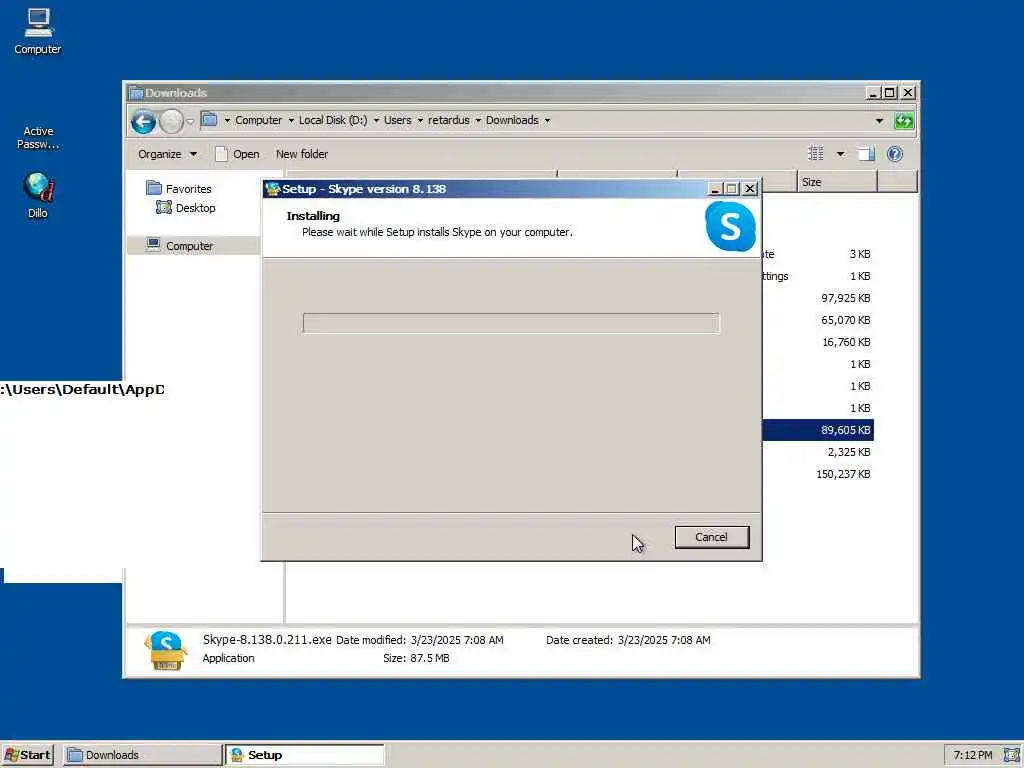Click the Skype-8.138.0.211.exe file name
The image size is (1024, 768).
(x=267, y=640)
